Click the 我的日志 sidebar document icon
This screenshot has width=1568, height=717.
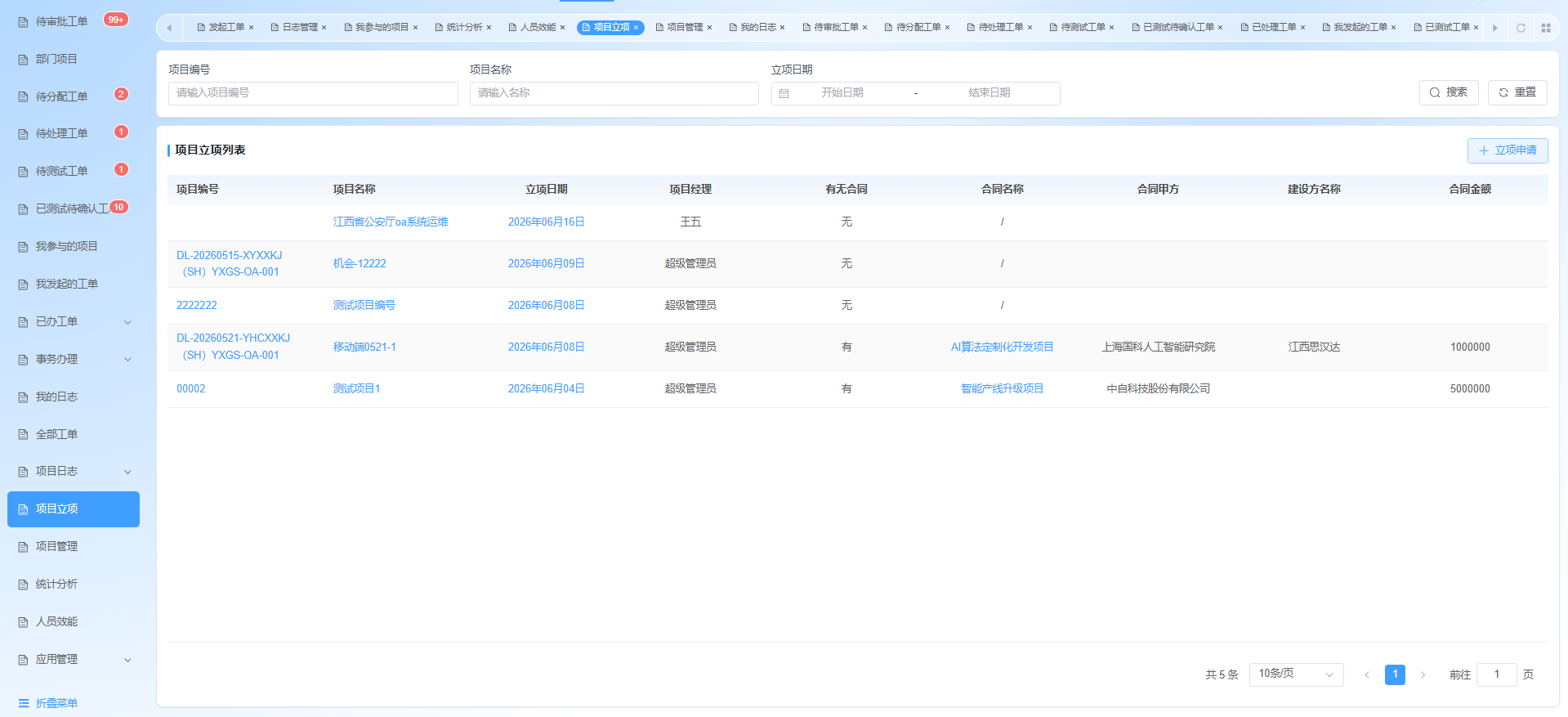point(23,397)
